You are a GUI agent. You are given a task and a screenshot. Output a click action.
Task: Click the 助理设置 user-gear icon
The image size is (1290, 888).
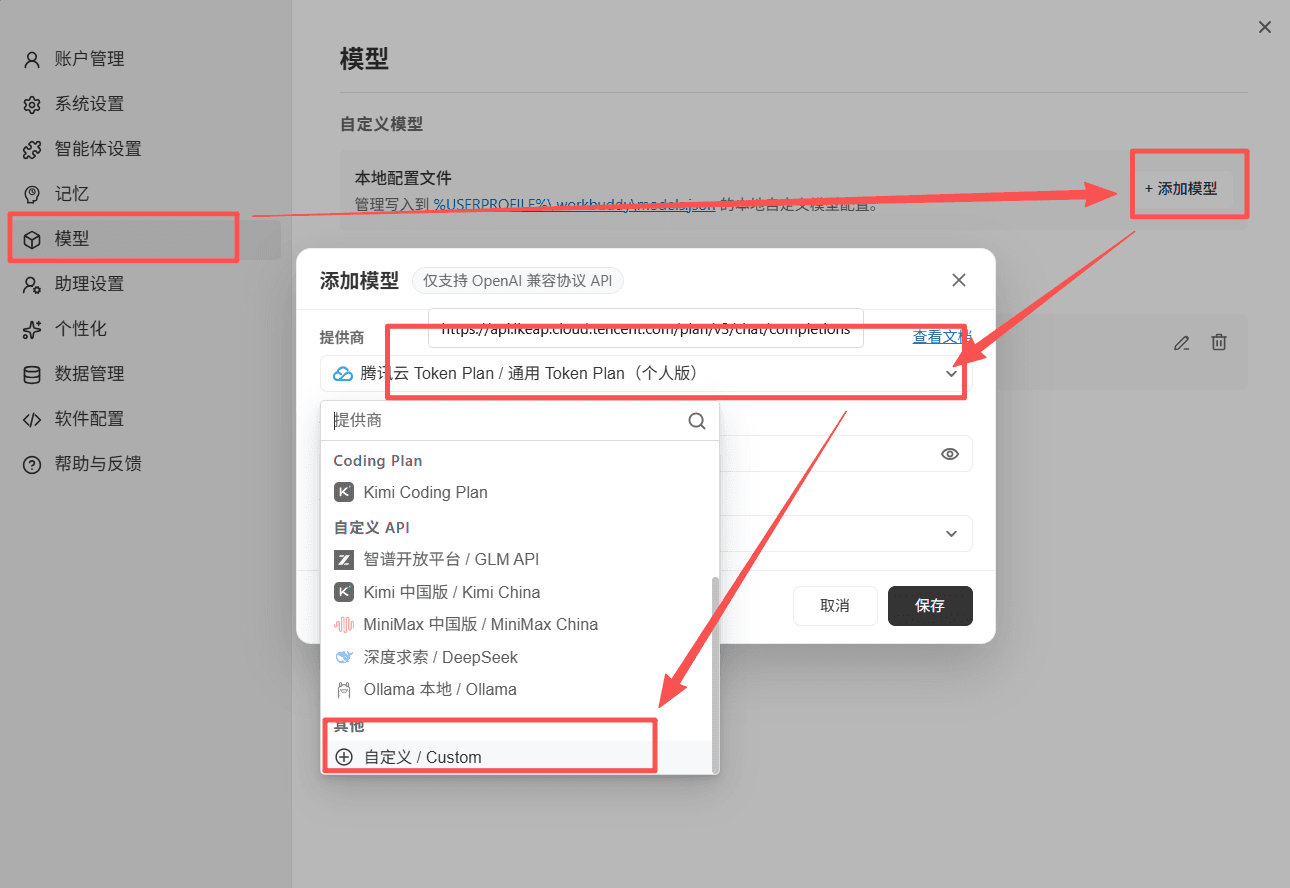(32, 284)
